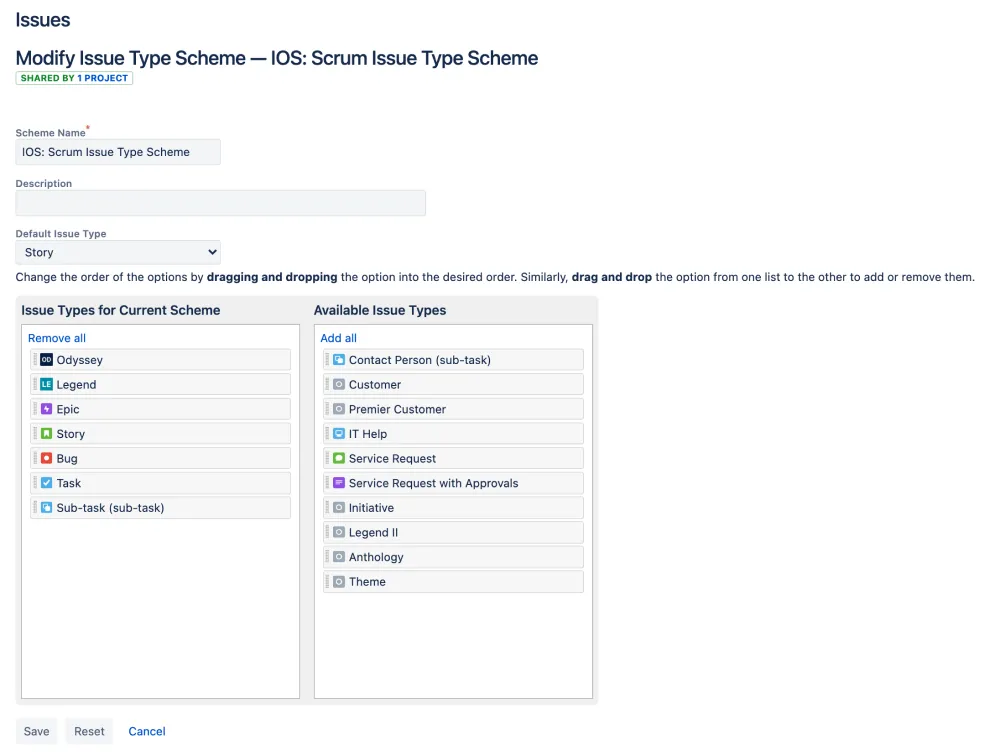Click the Service Request with Approvals icon
Viewport: 1000px width, 756px height.
click(x=339, y=483)
